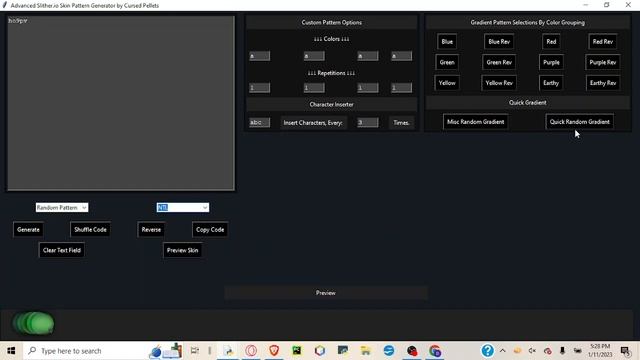Focus the fourth Repetitions input field
640x360 pixels.
(x=402, y=87)
